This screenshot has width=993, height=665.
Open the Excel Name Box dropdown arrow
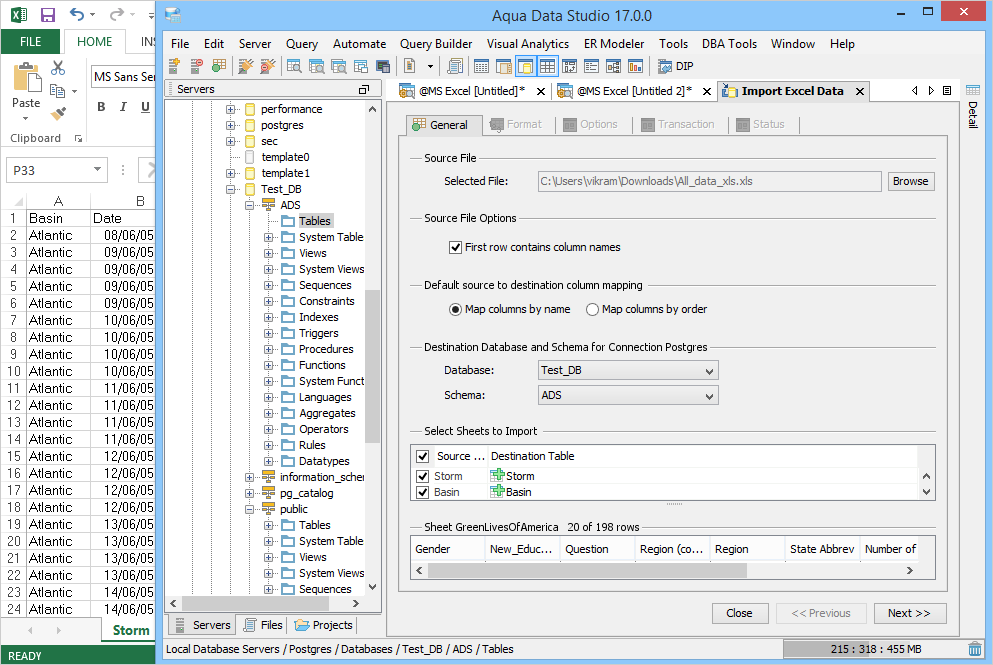pyautogui.click(x=98, y=169)
